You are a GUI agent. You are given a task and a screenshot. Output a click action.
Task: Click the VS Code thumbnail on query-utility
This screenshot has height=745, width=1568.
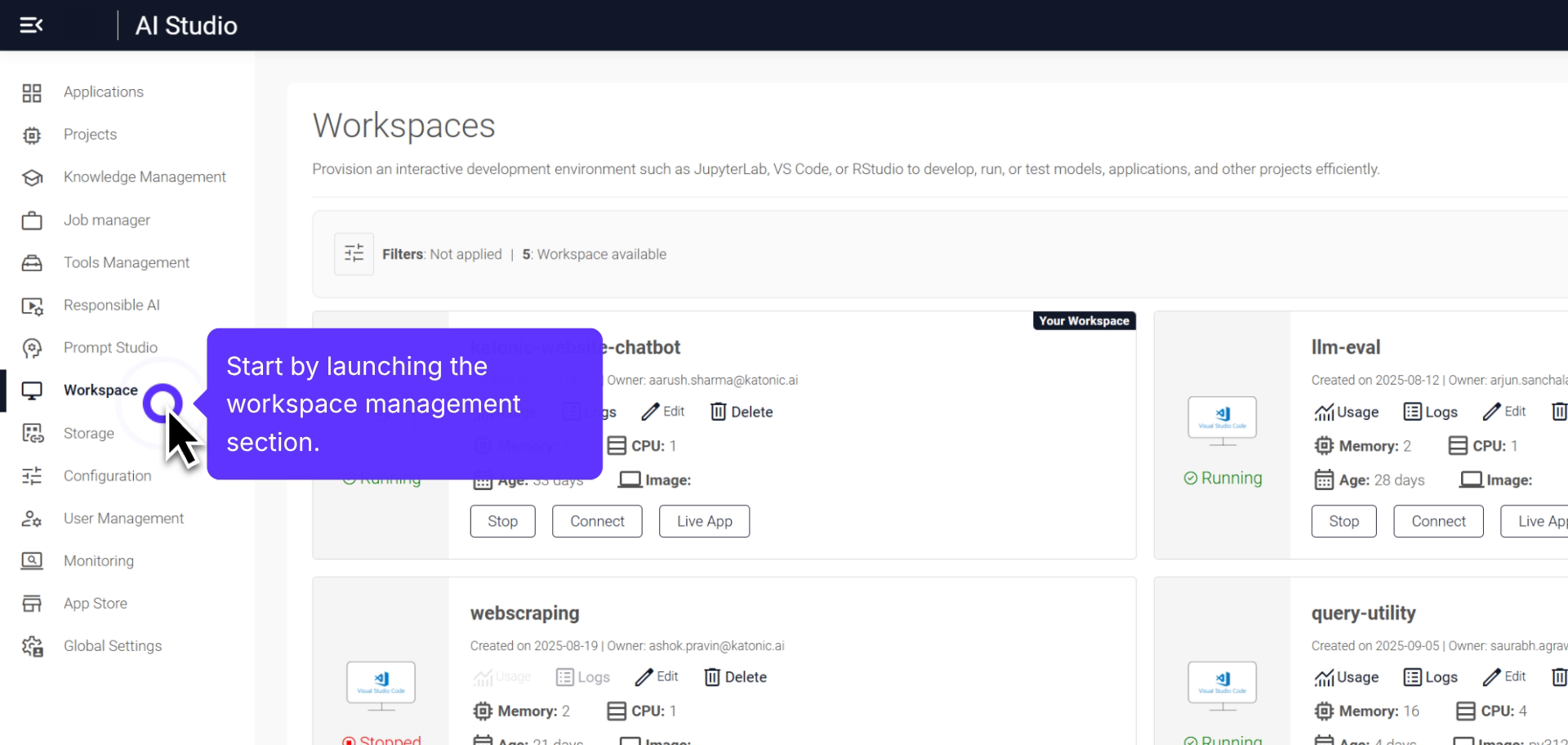[1222, 685]
